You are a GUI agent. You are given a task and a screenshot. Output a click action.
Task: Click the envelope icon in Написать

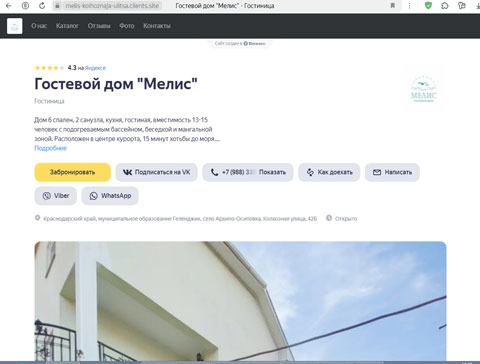tap(377, 172)
